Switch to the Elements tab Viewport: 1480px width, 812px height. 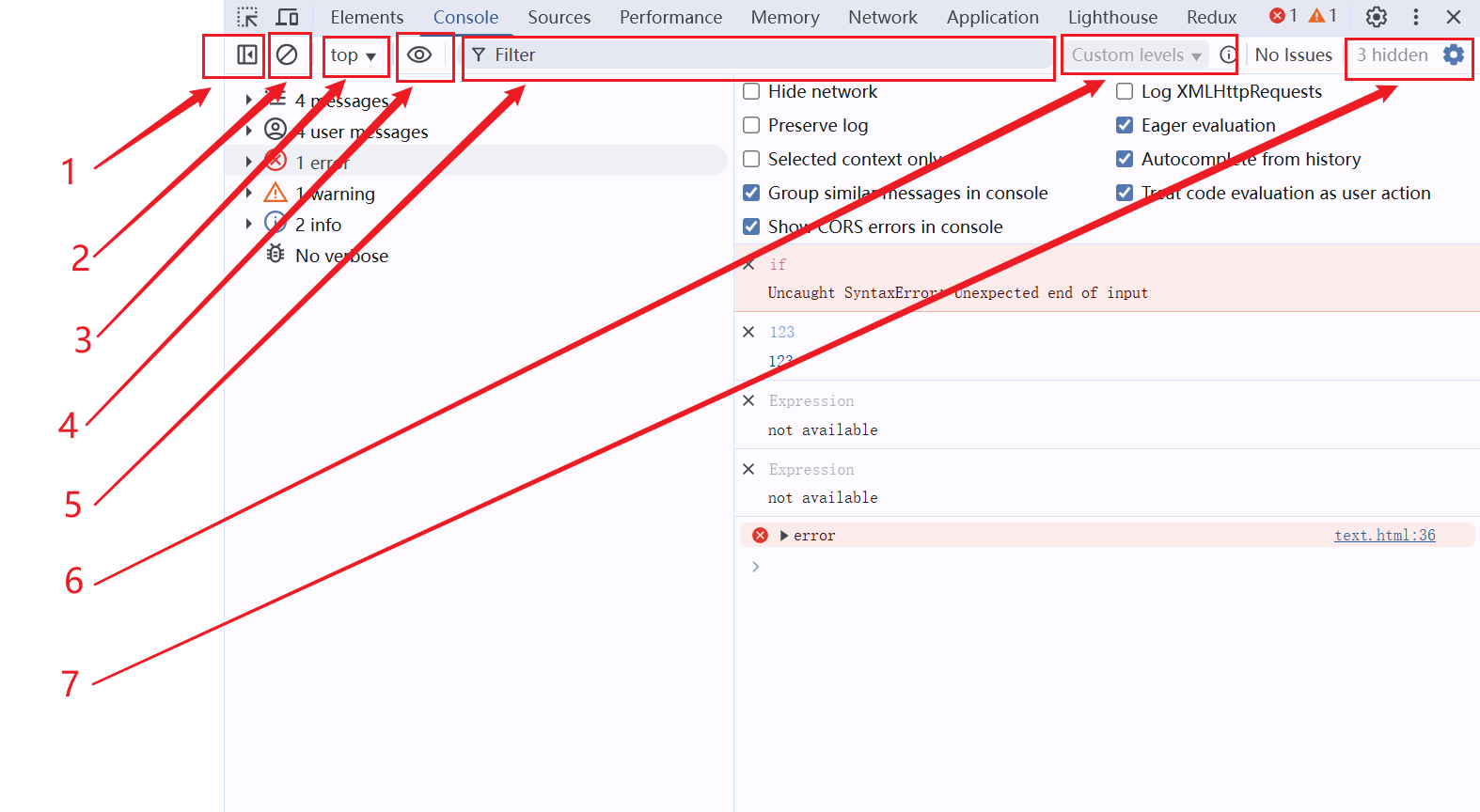367,17
